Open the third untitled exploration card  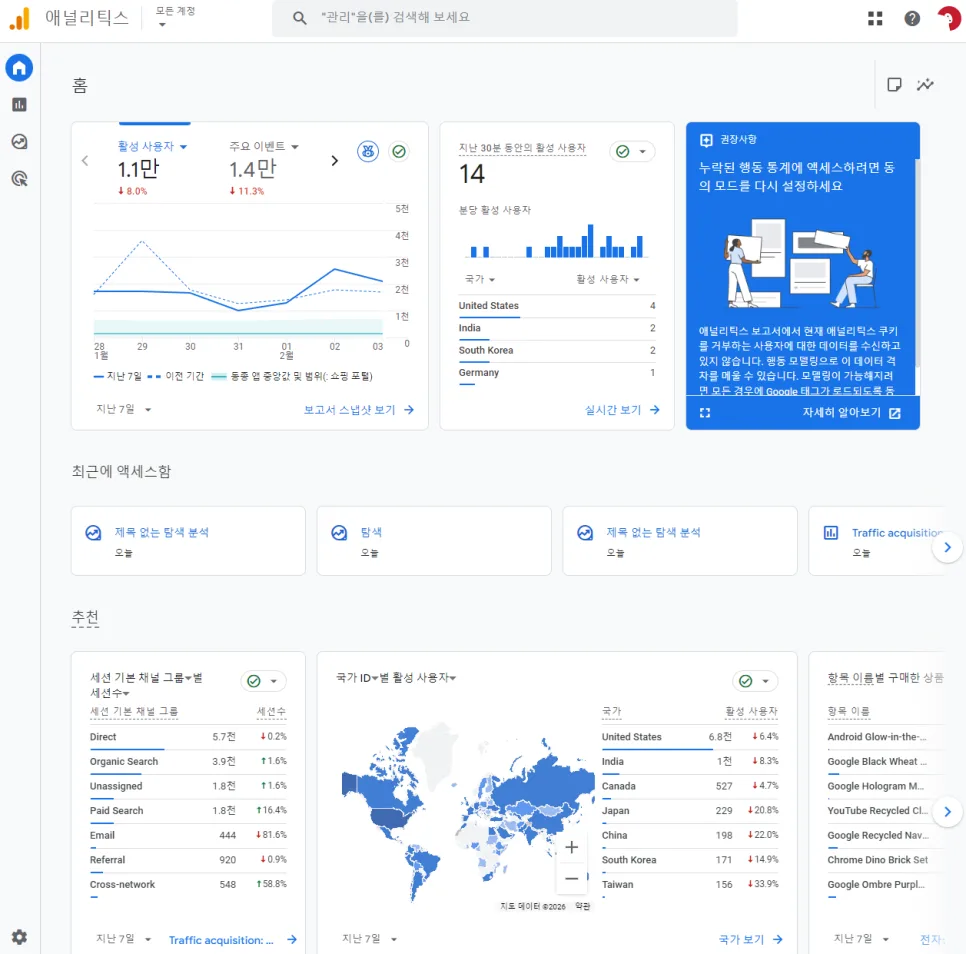680,541
